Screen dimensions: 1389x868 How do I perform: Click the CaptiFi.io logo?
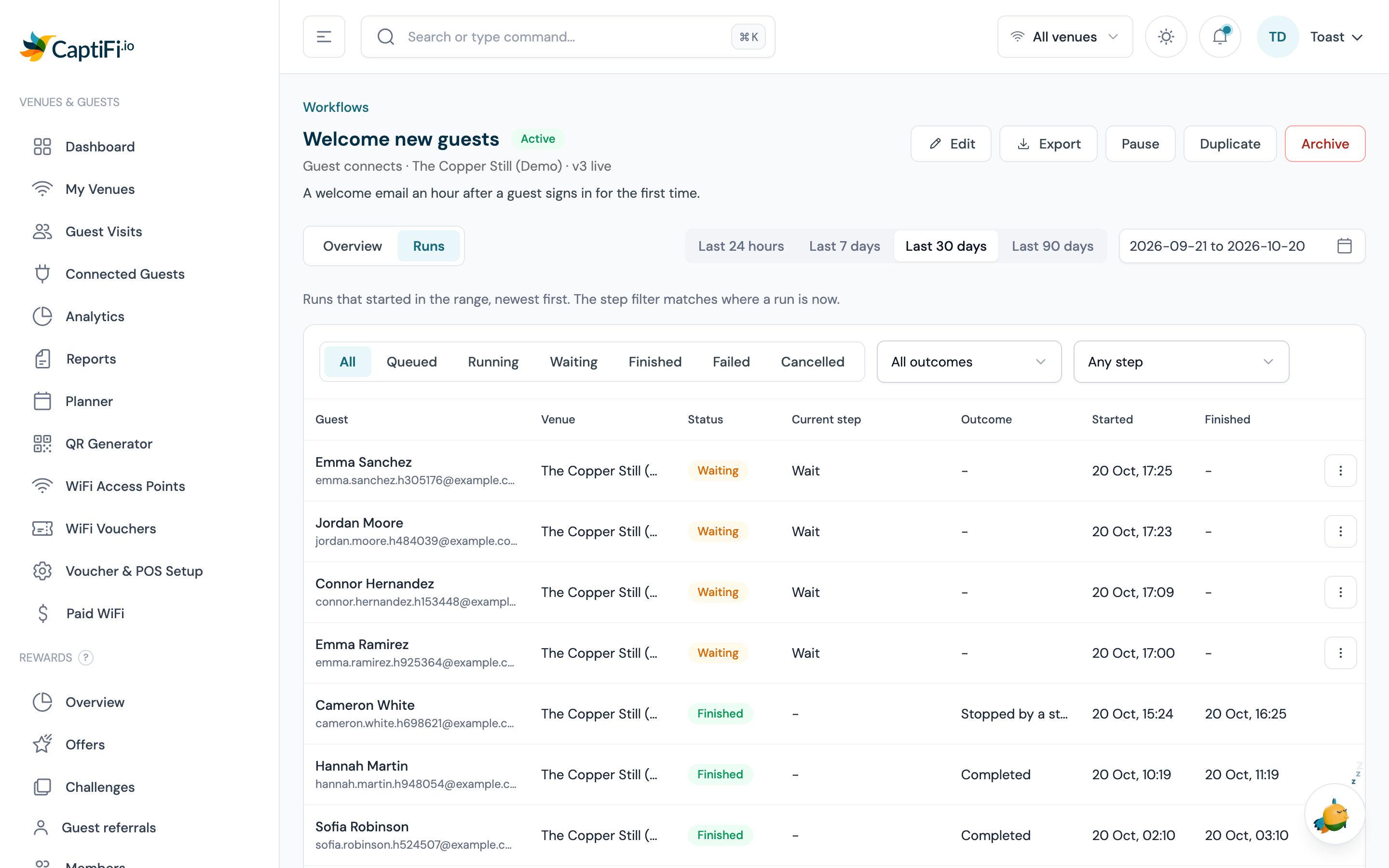coord(77,47)
